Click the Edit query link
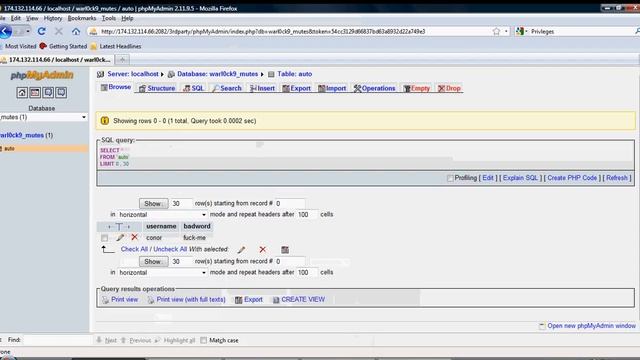 (x=488, y=178)
